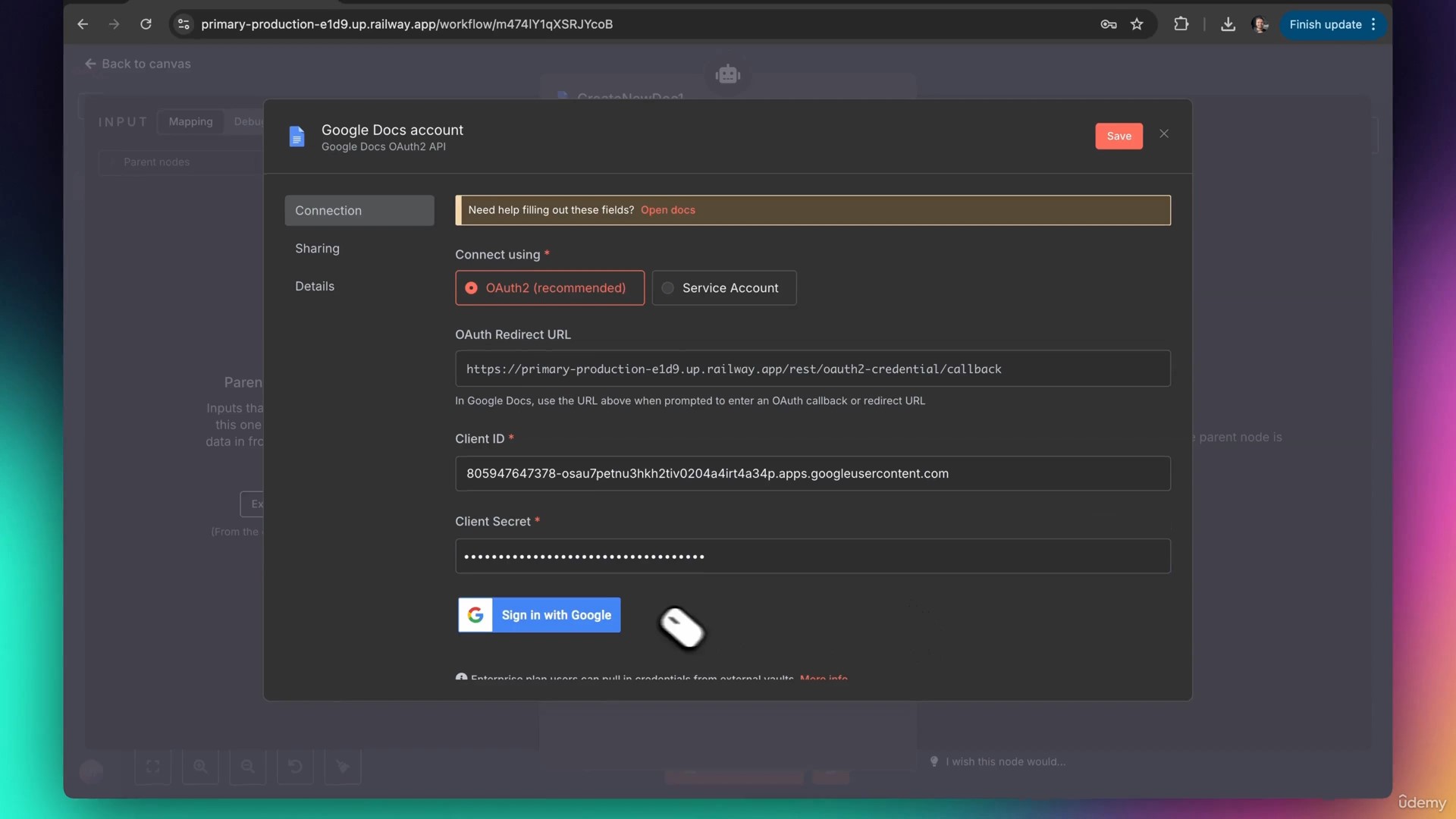Click the browser forward arrow
The image size is (1456, 819).
tap(114, 24)
